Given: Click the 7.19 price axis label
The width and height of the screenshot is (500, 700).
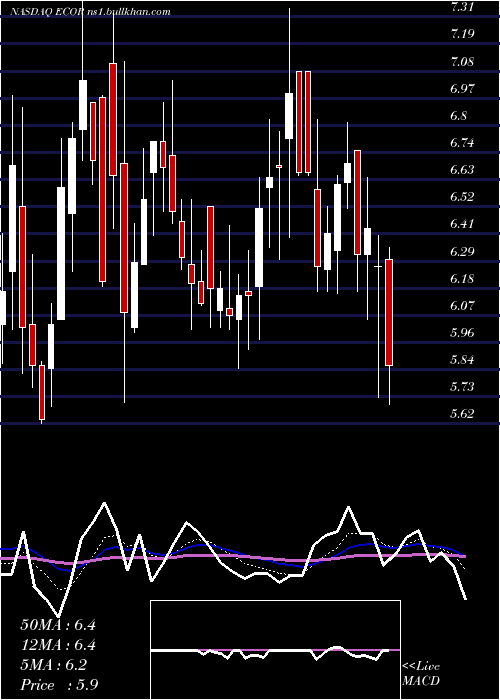Looking at the screenshot, I should (x=462, y=34).
